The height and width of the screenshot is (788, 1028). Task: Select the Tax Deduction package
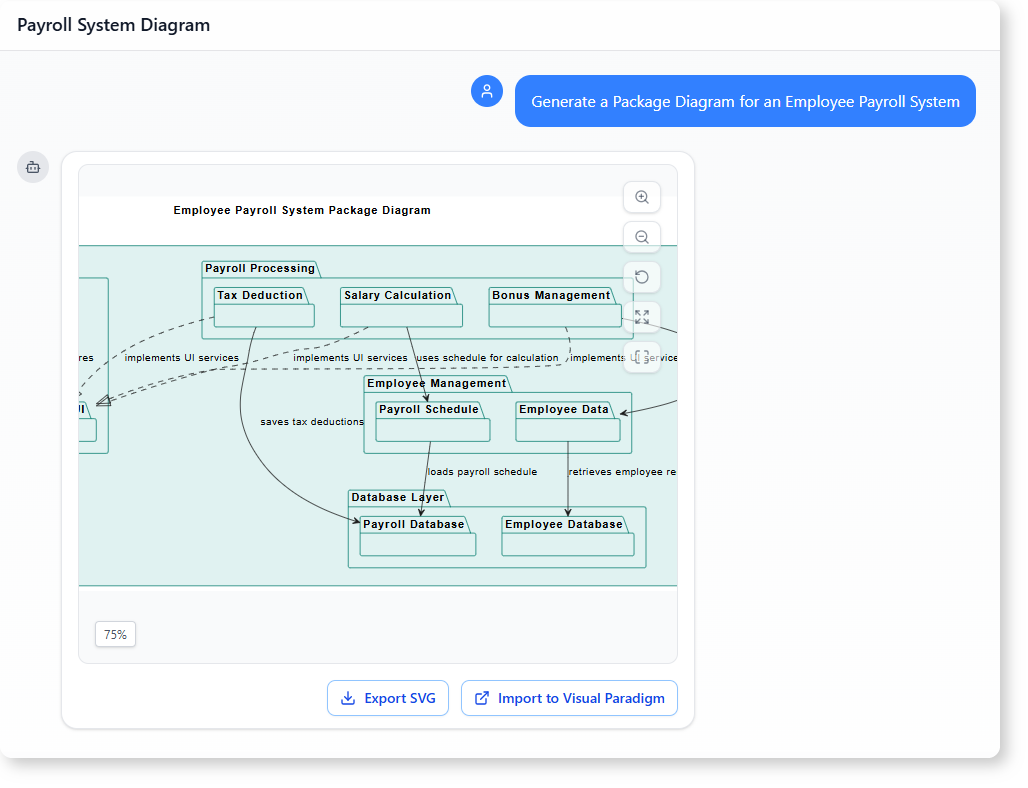click(x=264, y=308)
